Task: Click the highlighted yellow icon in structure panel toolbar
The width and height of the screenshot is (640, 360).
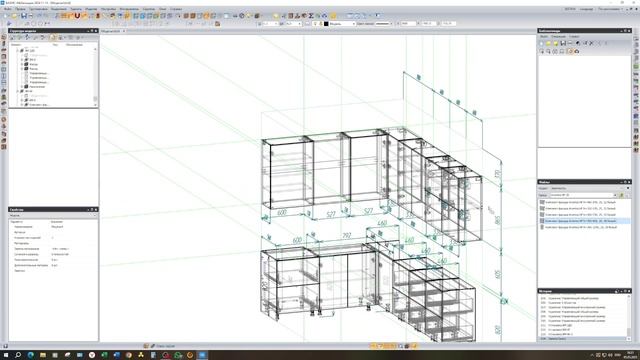Action: pyautogui.click(x=53, y=37)
